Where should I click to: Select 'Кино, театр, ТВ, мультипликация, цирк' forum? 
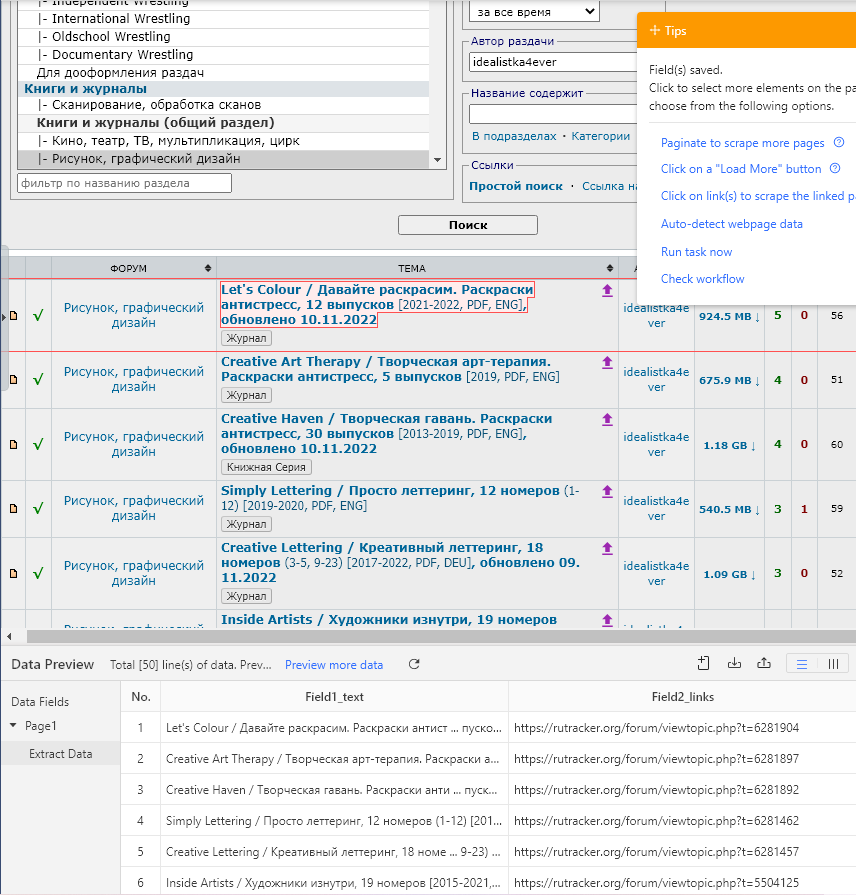(x=224, y=140)
